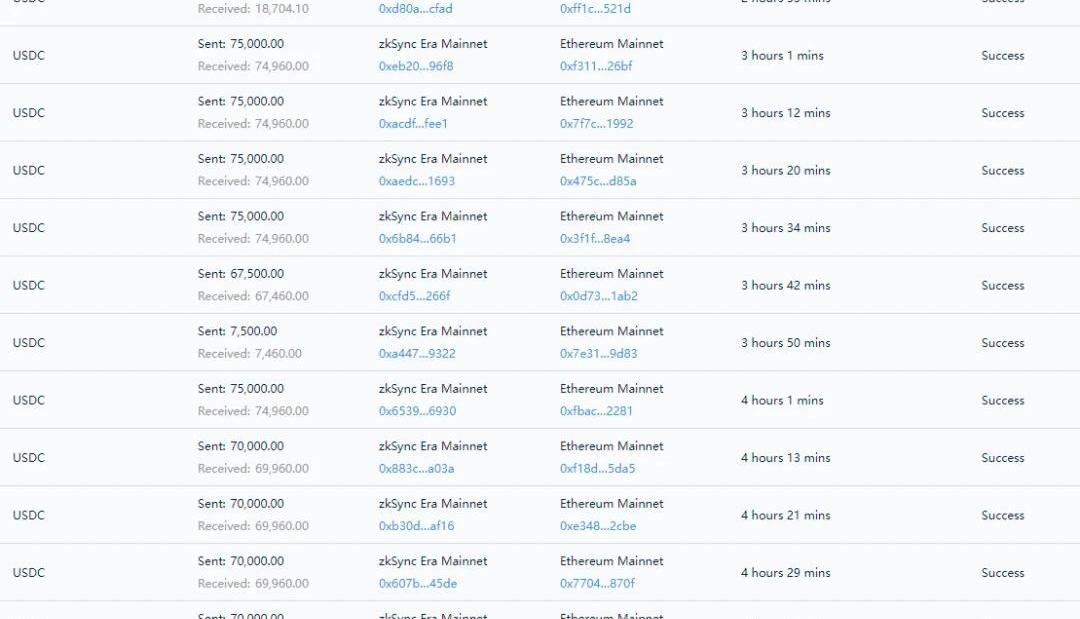This screenshot has height=619, width=1080.
Task: Follow the 0xfbac...2281 destination link
Action: 596,411
